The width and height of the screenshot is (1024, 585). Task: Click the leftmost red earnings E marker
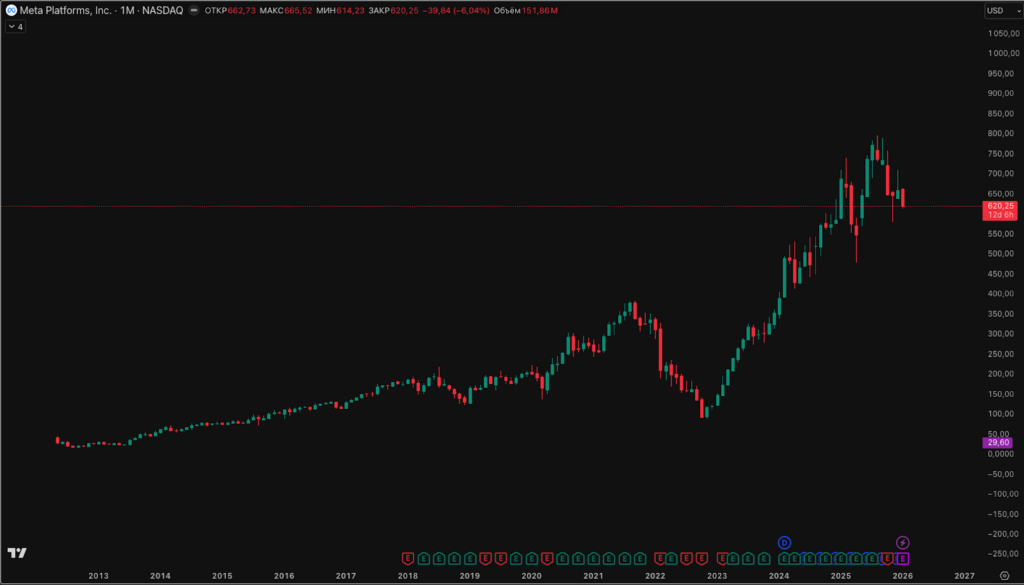[407, 558]
